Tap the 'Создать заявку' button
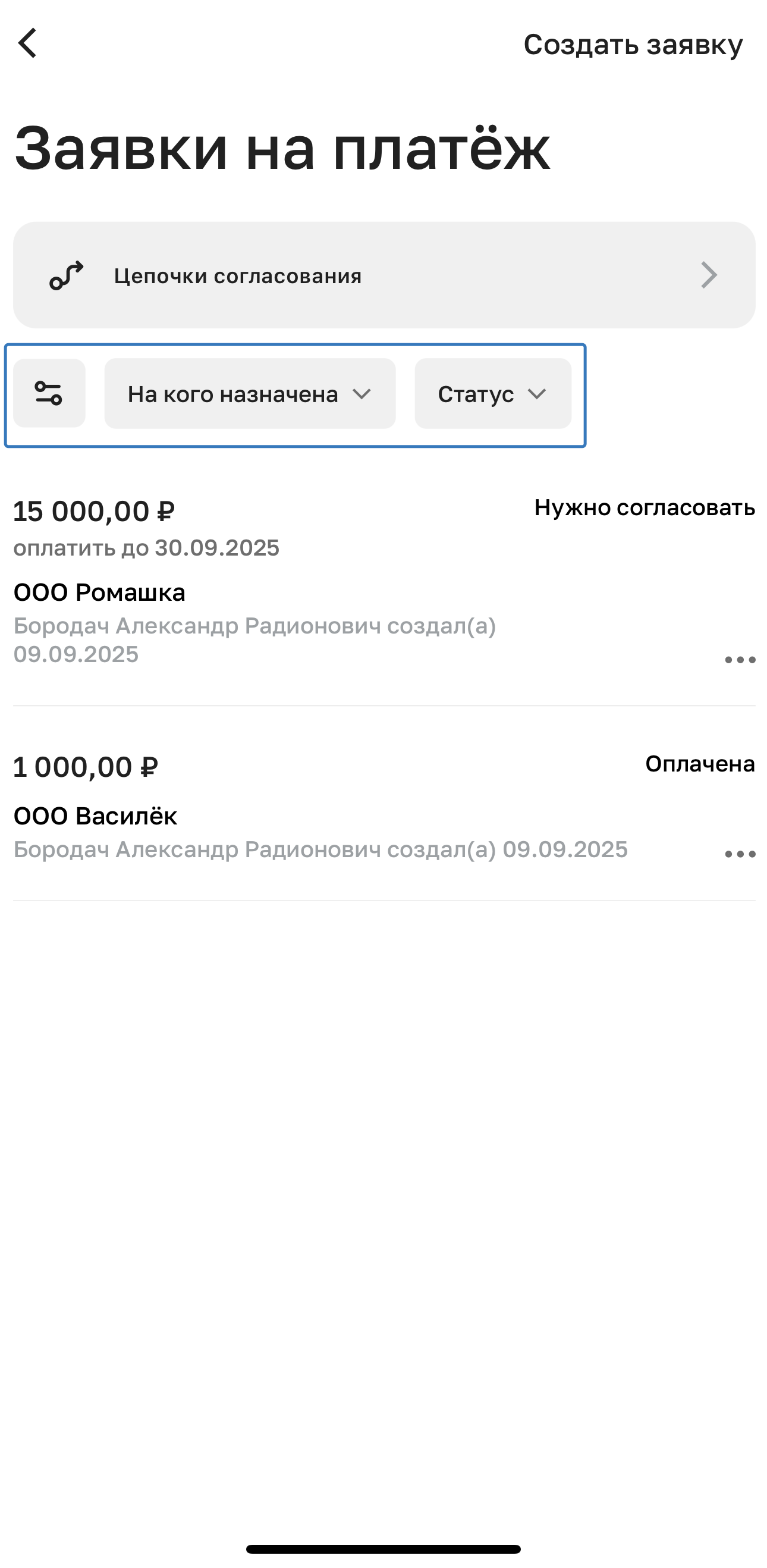This screenshot has width=767, height=1568. 633,45
